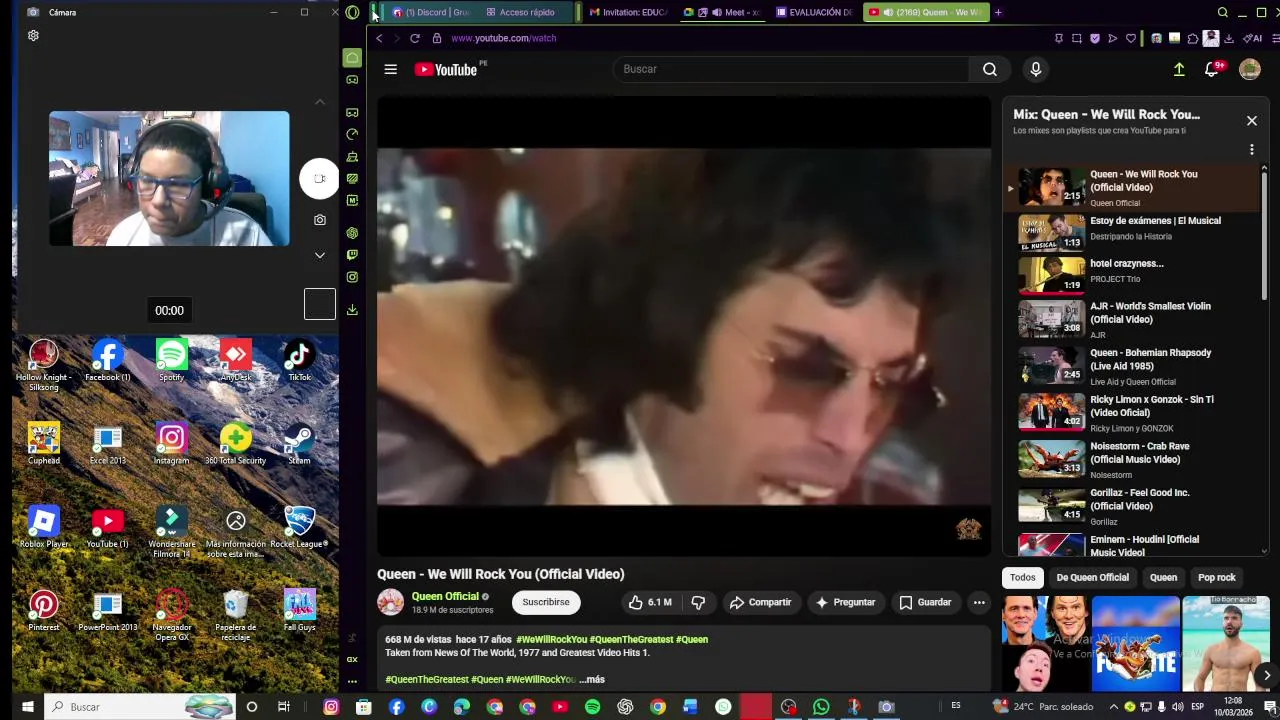The height and width of the screenshot is (720, 1280).
Task: Open the Steam desktop shortcut
Action: click(299, 445)
